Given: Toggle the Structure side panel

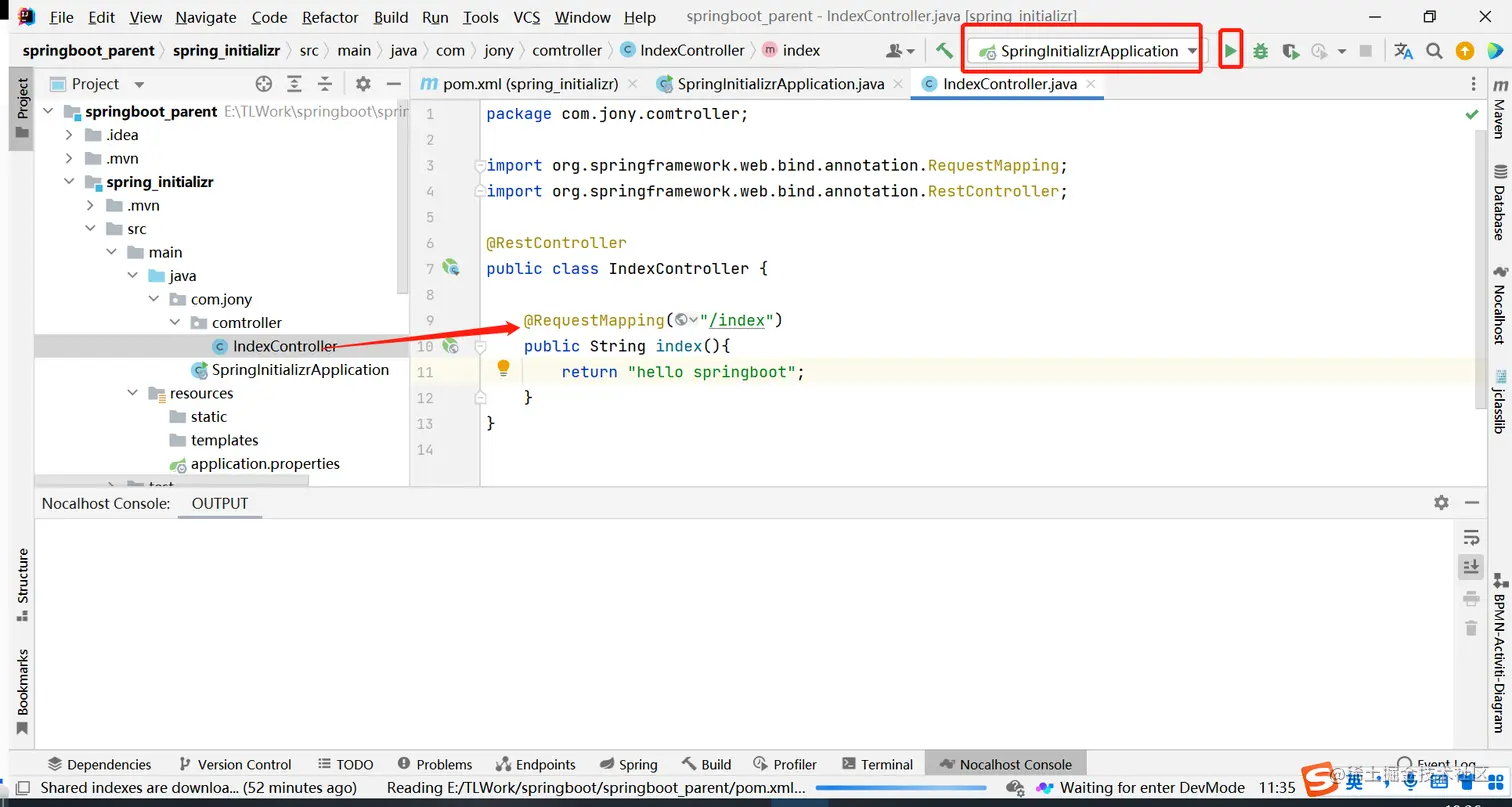Looking at the screenshot, I should (22, 585).
